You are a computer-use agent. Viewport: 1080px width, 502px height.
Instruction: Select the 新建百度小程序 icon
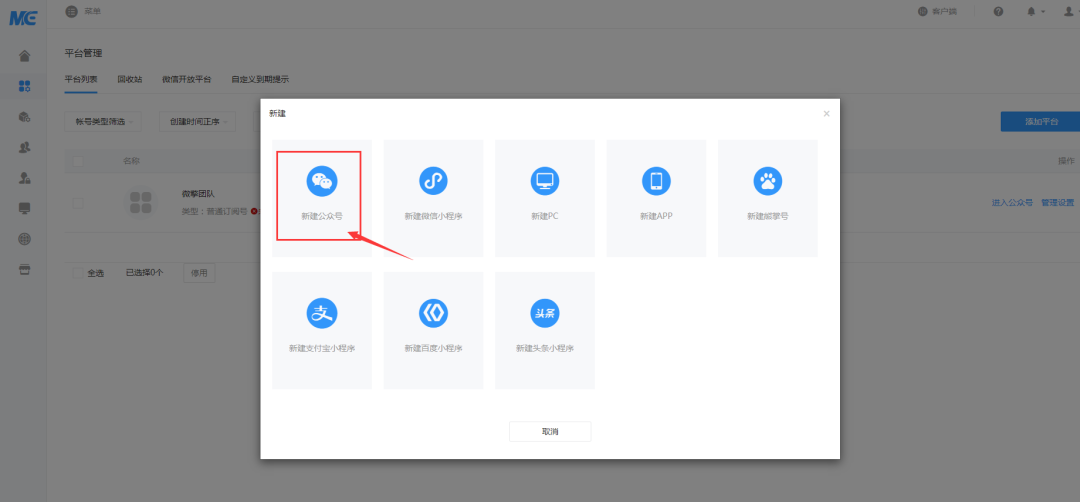tap(433, 313)
